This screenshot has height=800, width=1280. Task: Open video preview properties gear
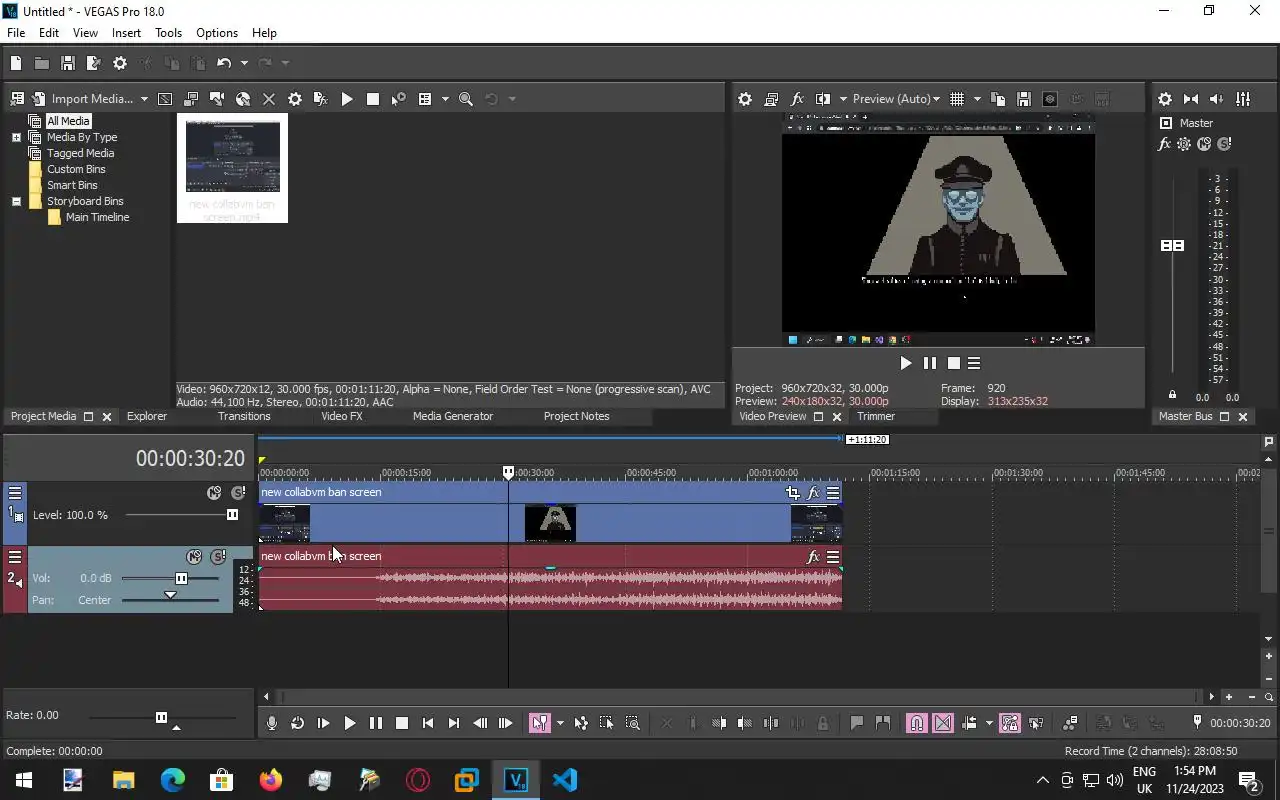coord(745,99)
